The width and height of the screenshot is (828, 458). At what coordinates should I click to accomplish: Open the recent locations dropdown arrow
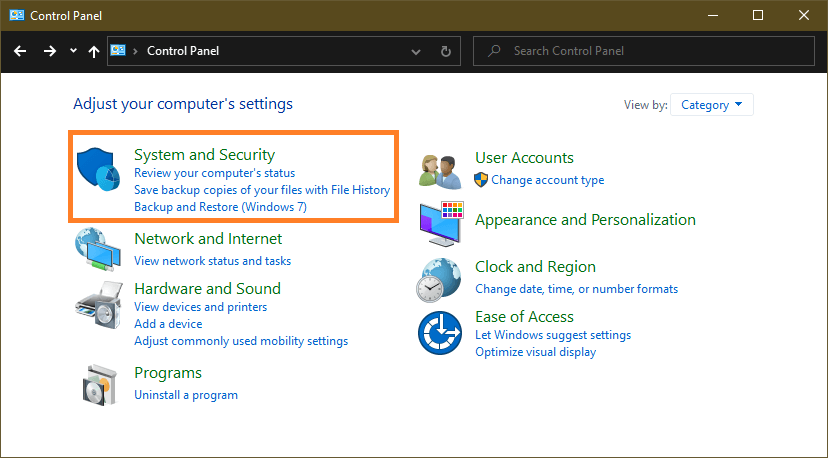73,51
